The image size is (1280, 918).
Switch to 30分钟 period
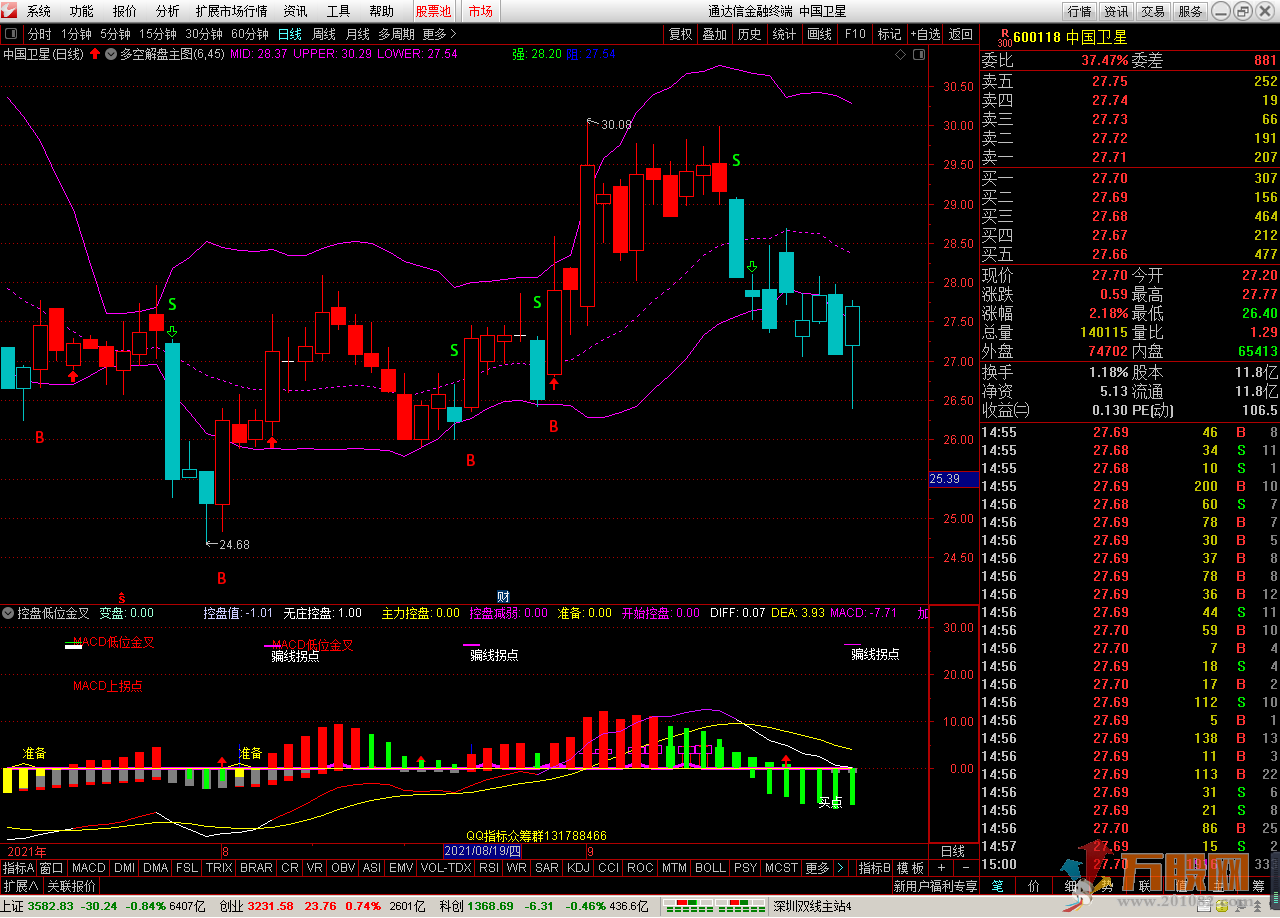(205, 34)
